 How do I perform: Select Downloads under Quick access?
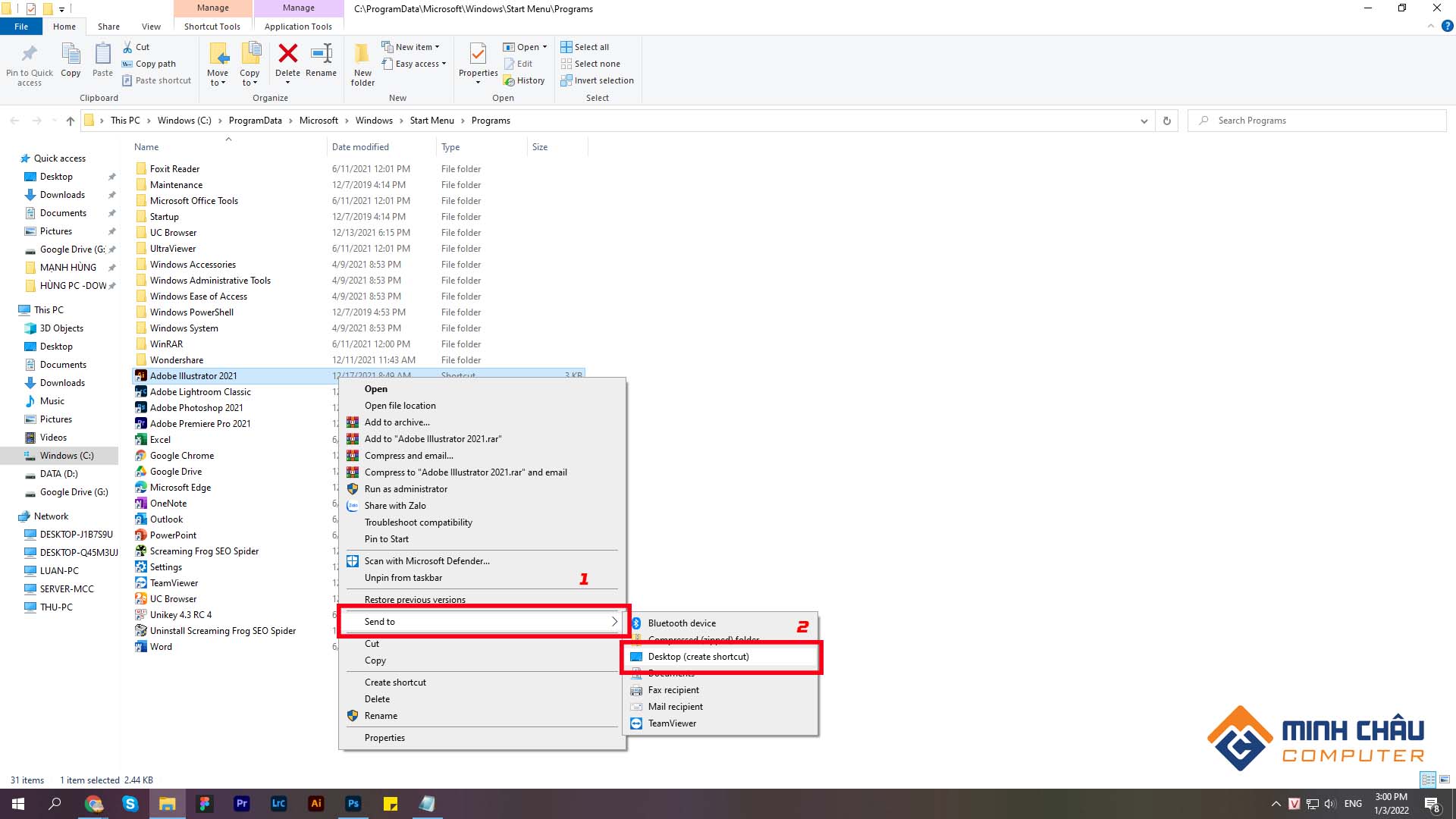pyautogui.click(x=62, y=195)
